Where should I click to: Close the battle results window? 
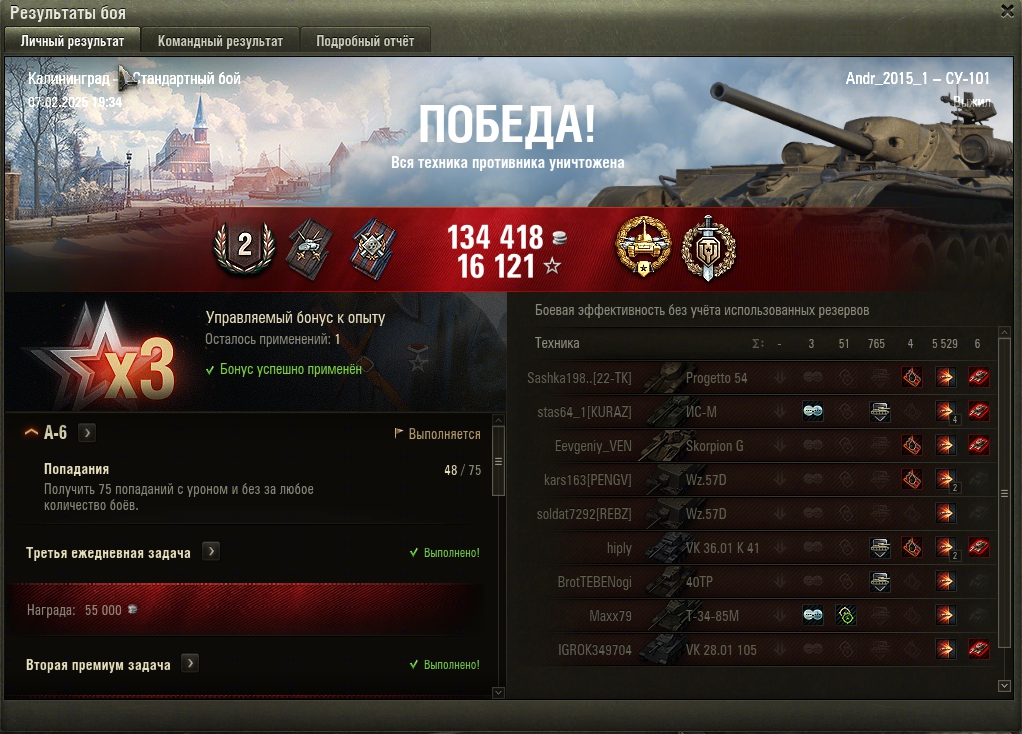1008,11
